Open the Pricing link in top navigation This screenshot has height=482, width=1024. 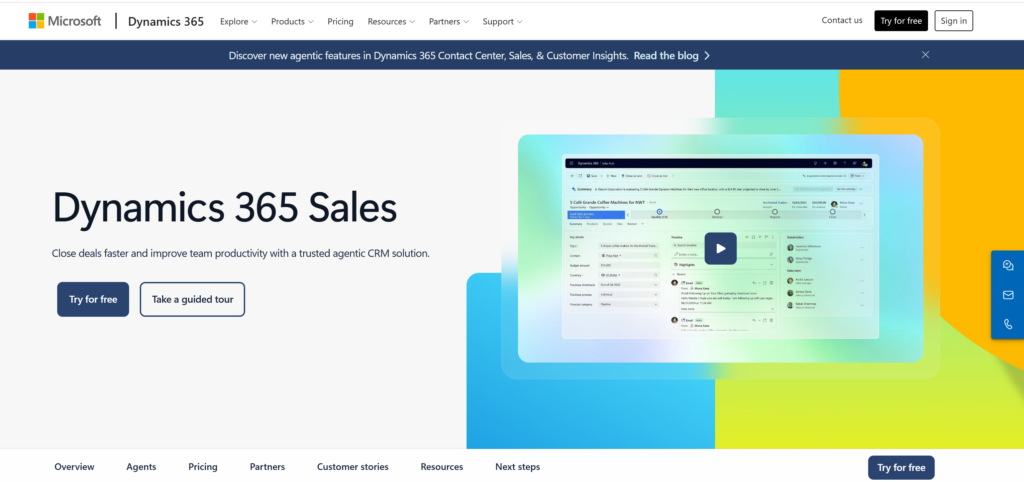[340, 22]
